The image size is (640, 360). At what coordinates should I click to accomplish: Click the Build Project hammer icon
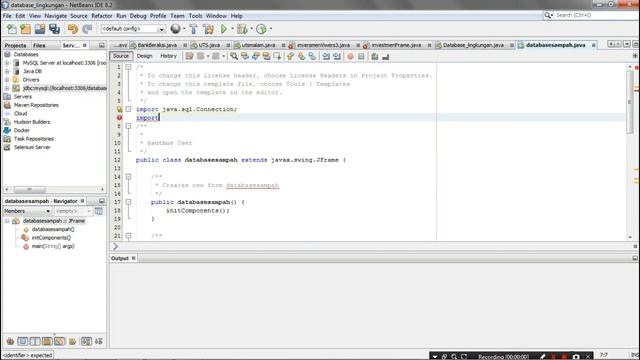click(x=193, y=29)
